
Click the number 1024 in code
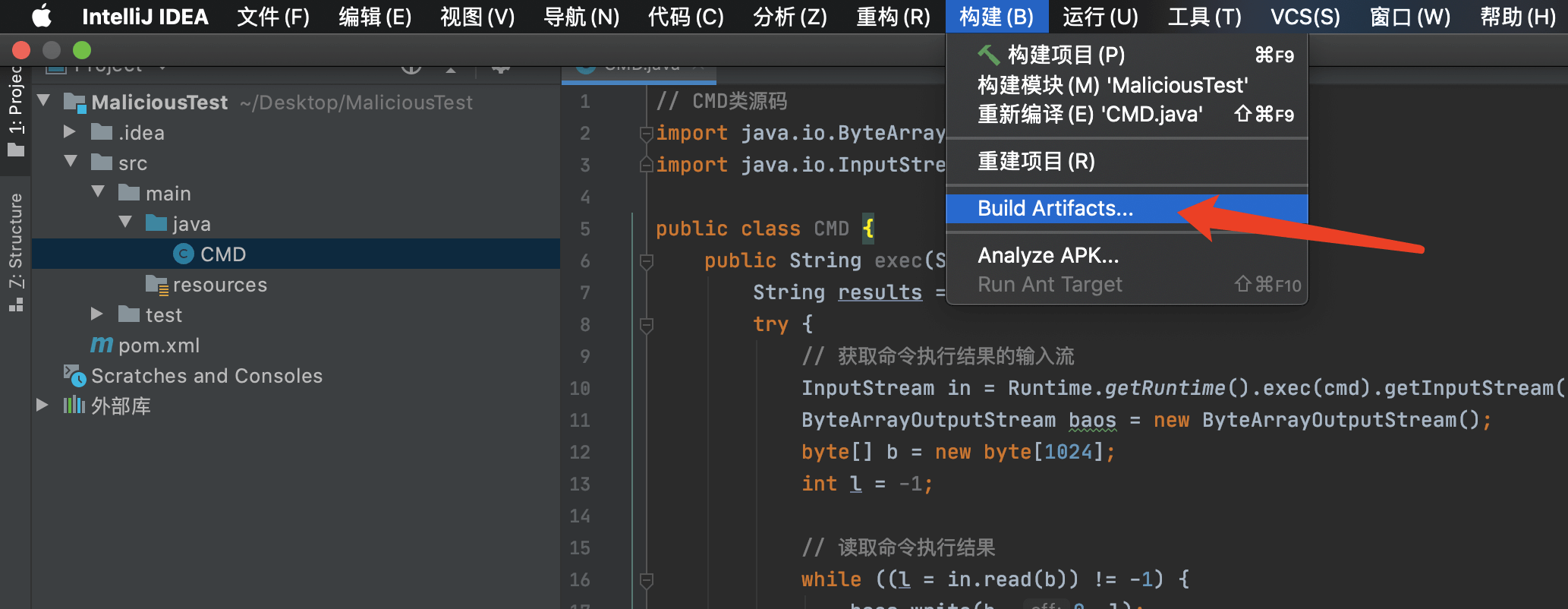click(1068, 452)
